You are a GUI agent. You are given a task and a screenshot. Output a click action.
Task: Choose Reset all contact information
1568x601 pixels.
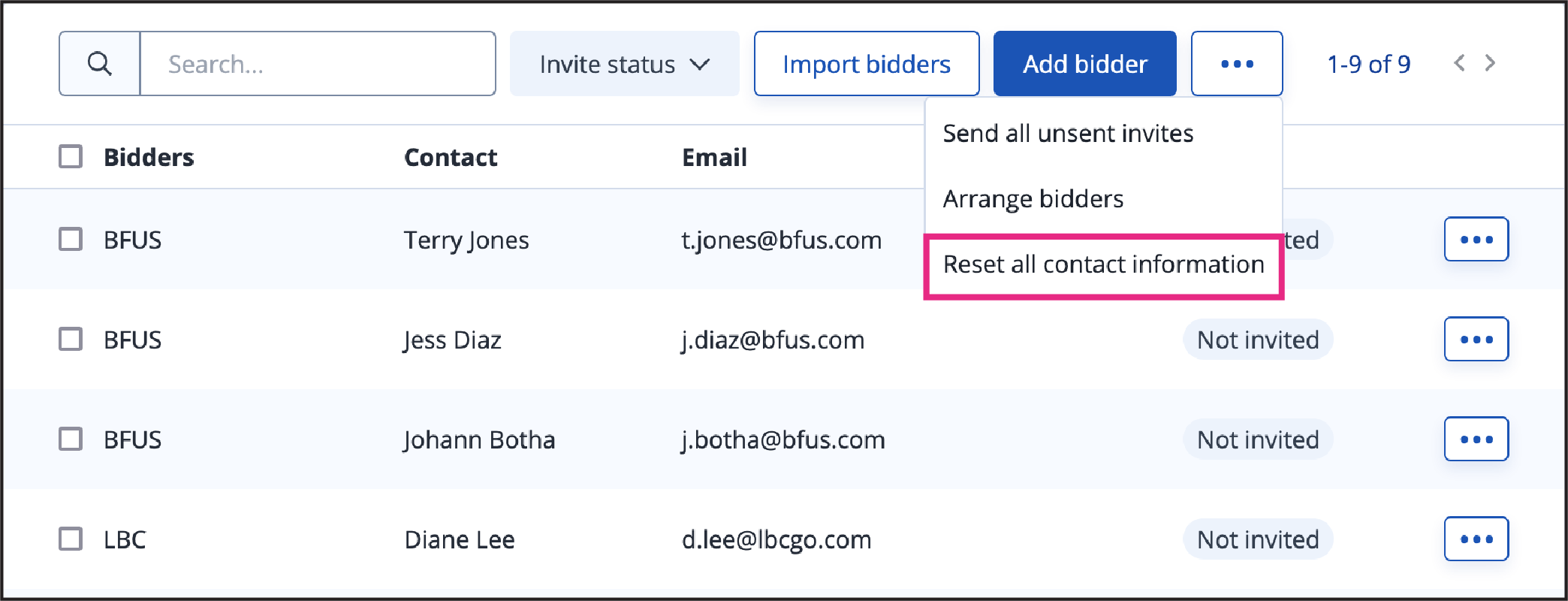pos(1103,264)
